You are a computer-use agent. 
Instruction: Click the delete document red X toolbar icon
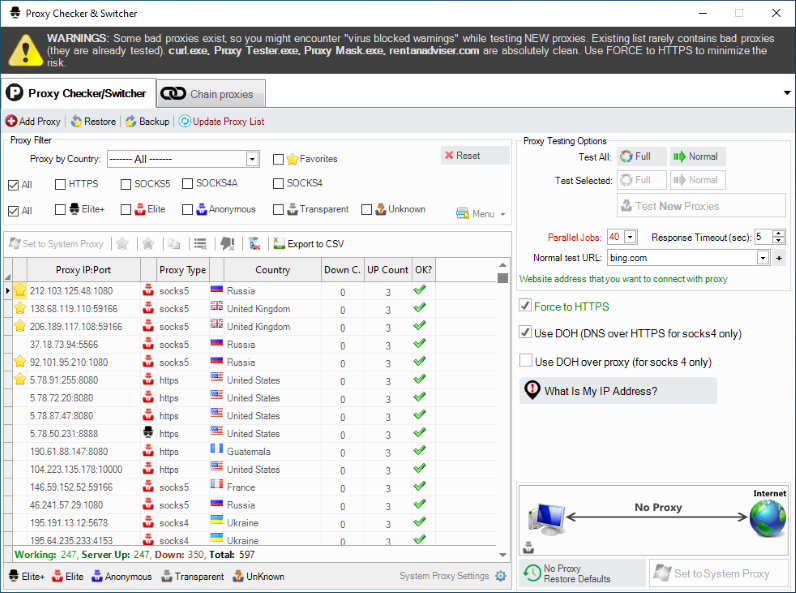click(x=255, y=244)
